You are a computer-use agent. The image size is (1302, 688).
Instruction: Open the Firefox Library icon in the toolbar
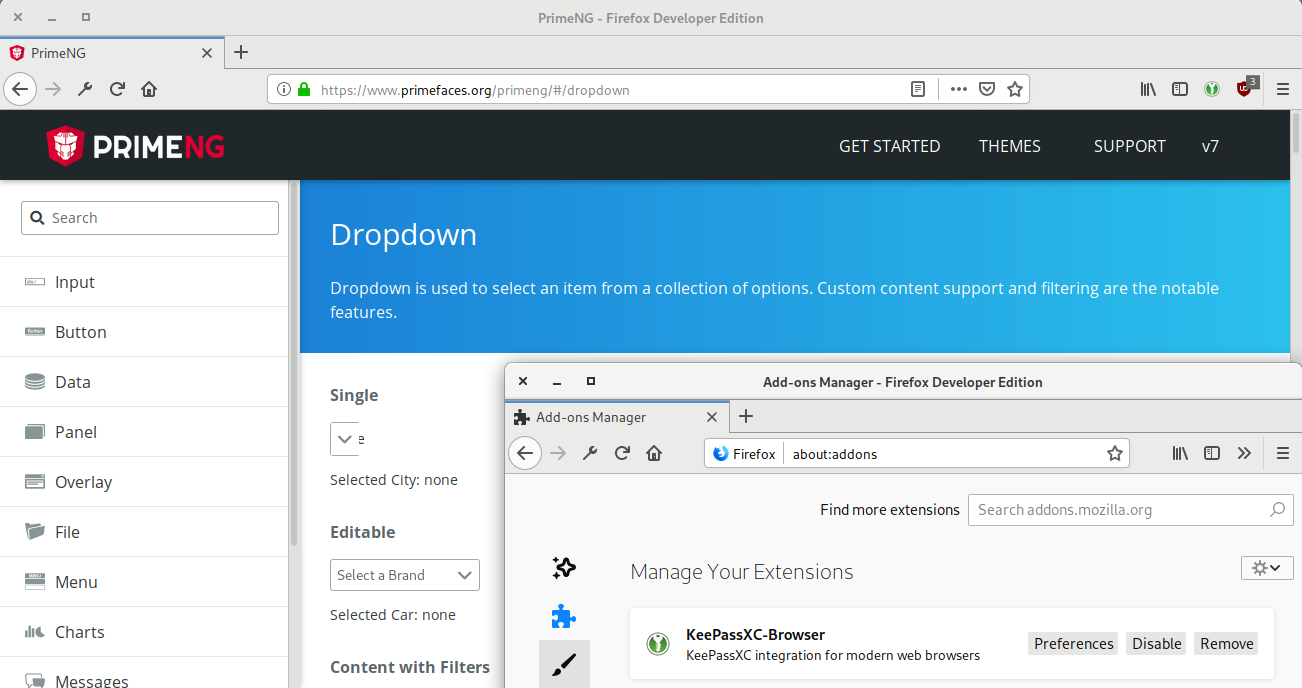[1147, 89]
